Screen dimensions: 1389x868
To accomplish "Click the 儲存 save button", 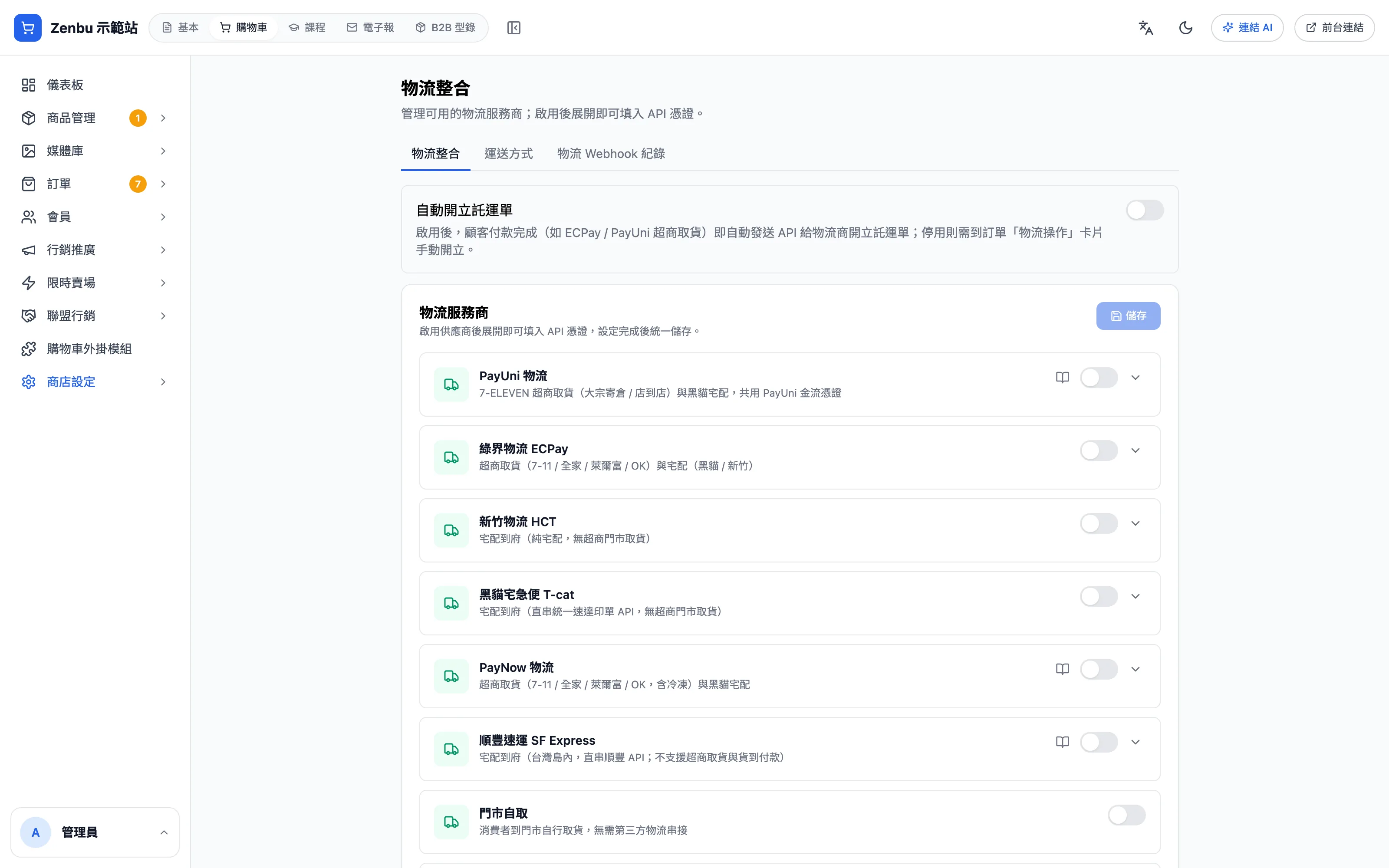I will [1128, 316].
